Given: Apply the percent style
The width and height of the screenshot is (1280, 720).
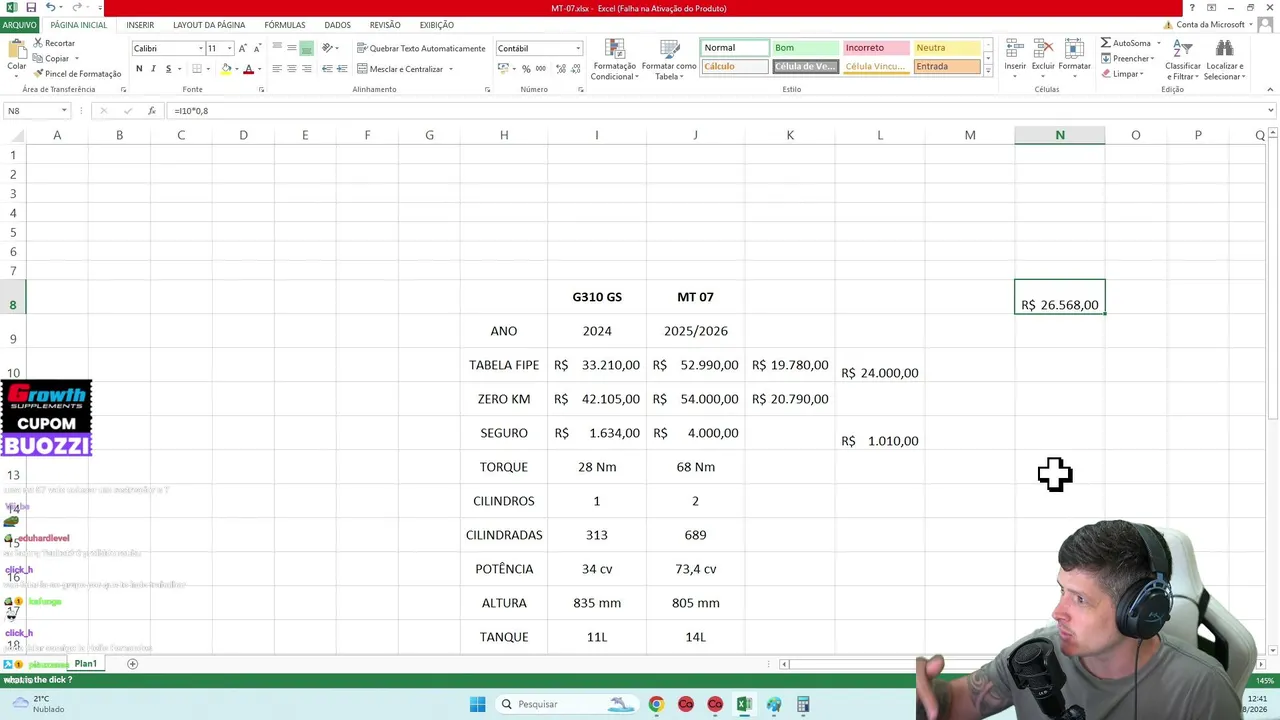Looking at the screenshot, I should pyautogui.click(x=526, y=69).
